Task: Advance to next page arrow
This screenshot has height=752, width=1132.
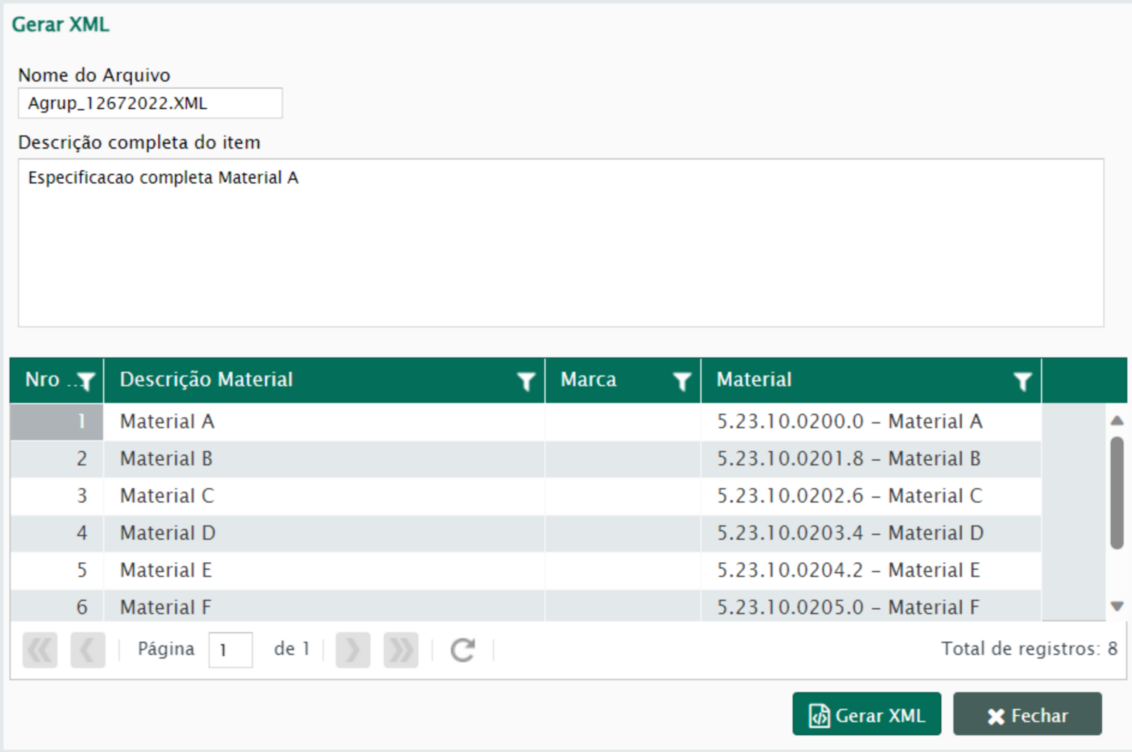Action: coord(353,650)
